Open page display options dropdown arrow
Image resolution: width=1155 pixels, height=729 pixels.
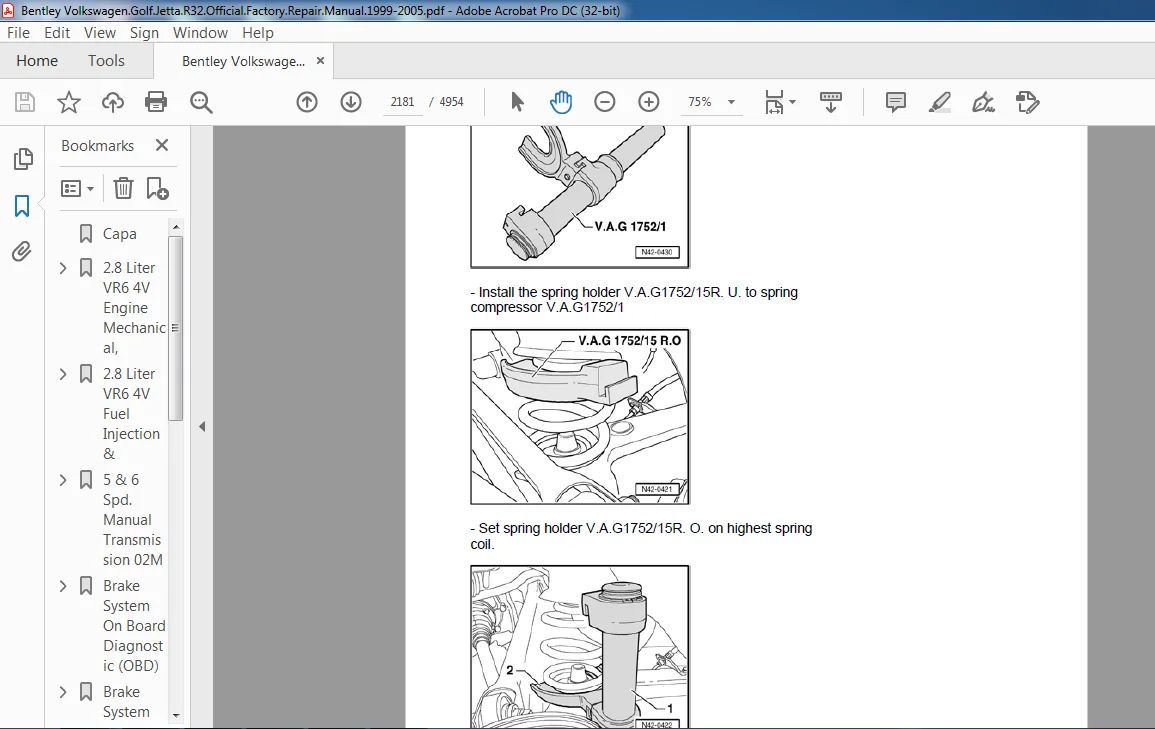pyautogui.click(x=793, y=102)
